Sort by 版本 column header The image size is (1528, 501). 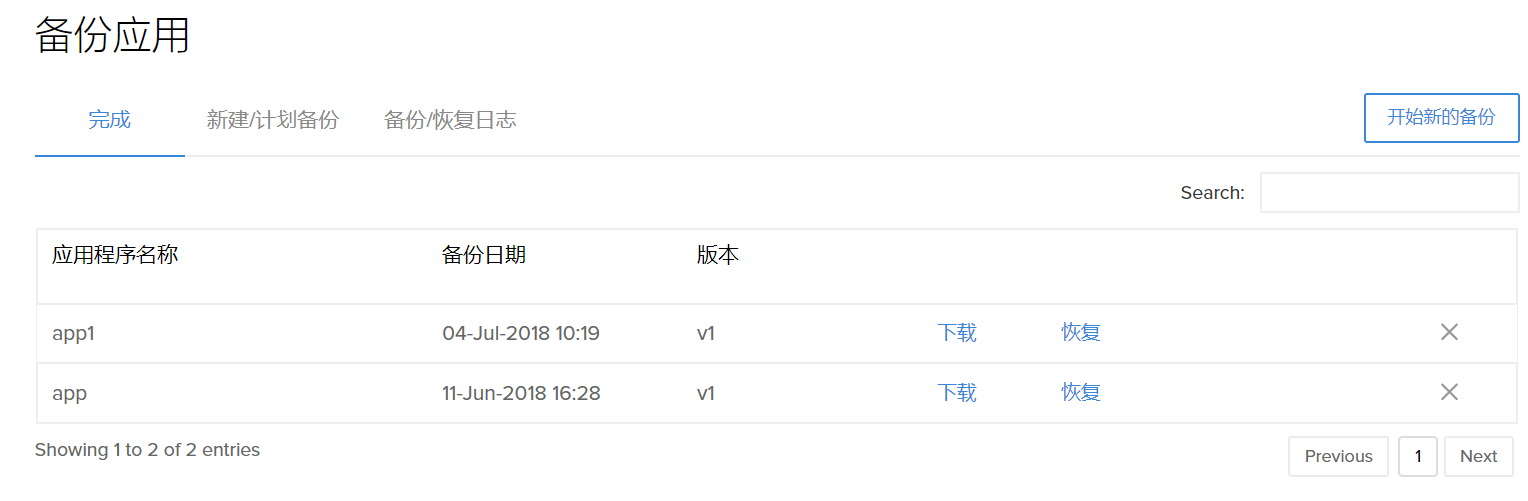[x=718, y=256]
